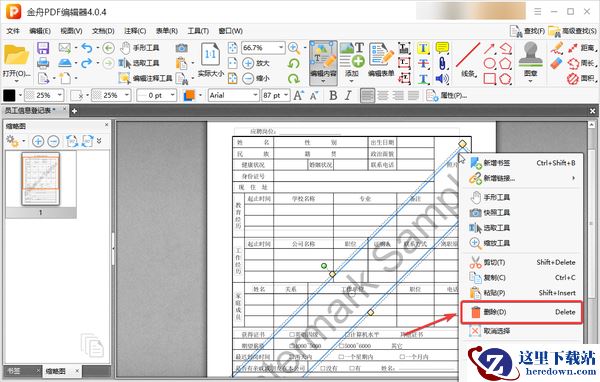This screenshot has width=600, height=382.
Task: Open the 编辑(E) menu
Action: pyautogui.click(x=40, y=31)
